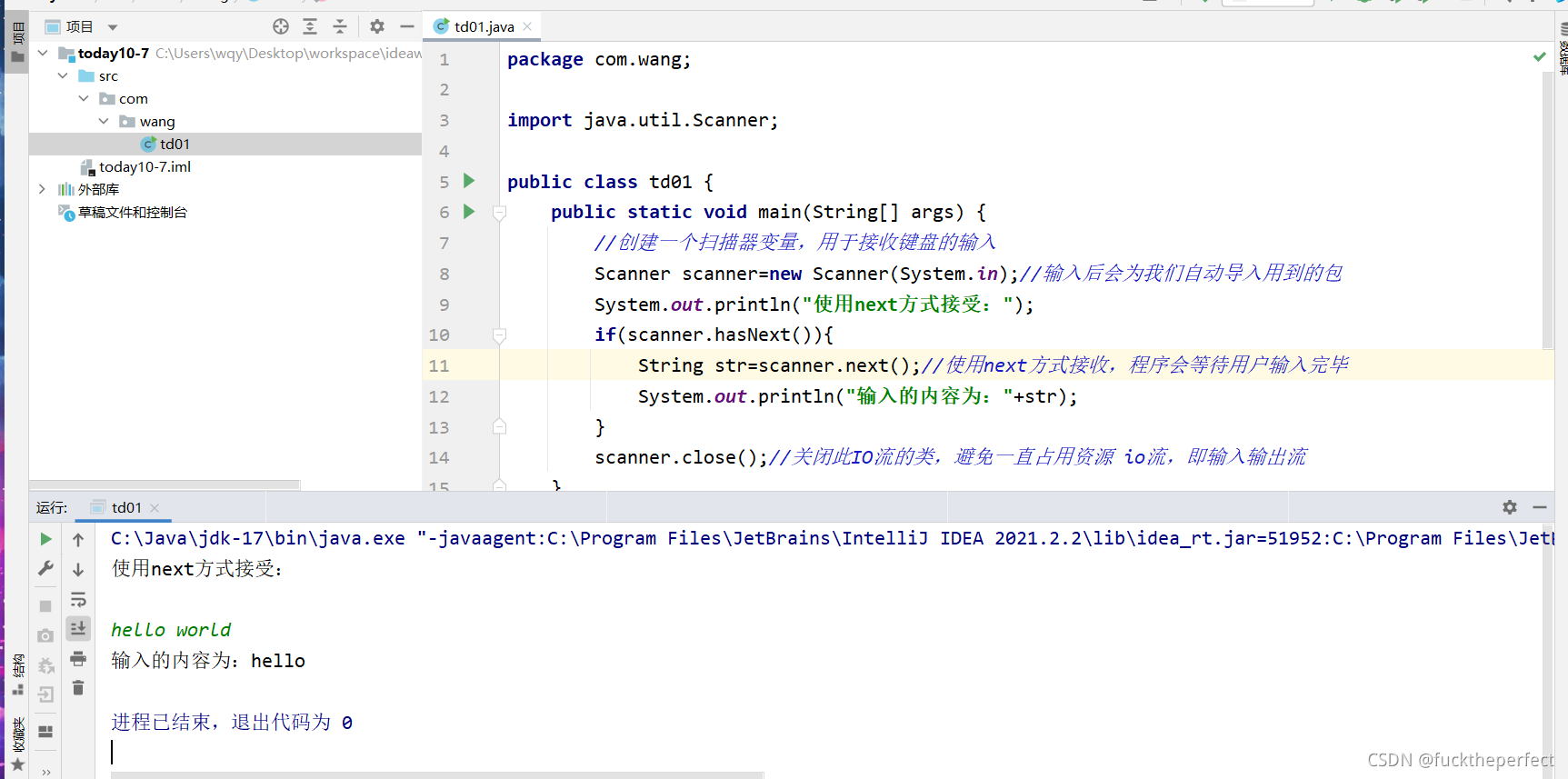Hide the Run panel with the minus icon

[x=1540, y=507]
